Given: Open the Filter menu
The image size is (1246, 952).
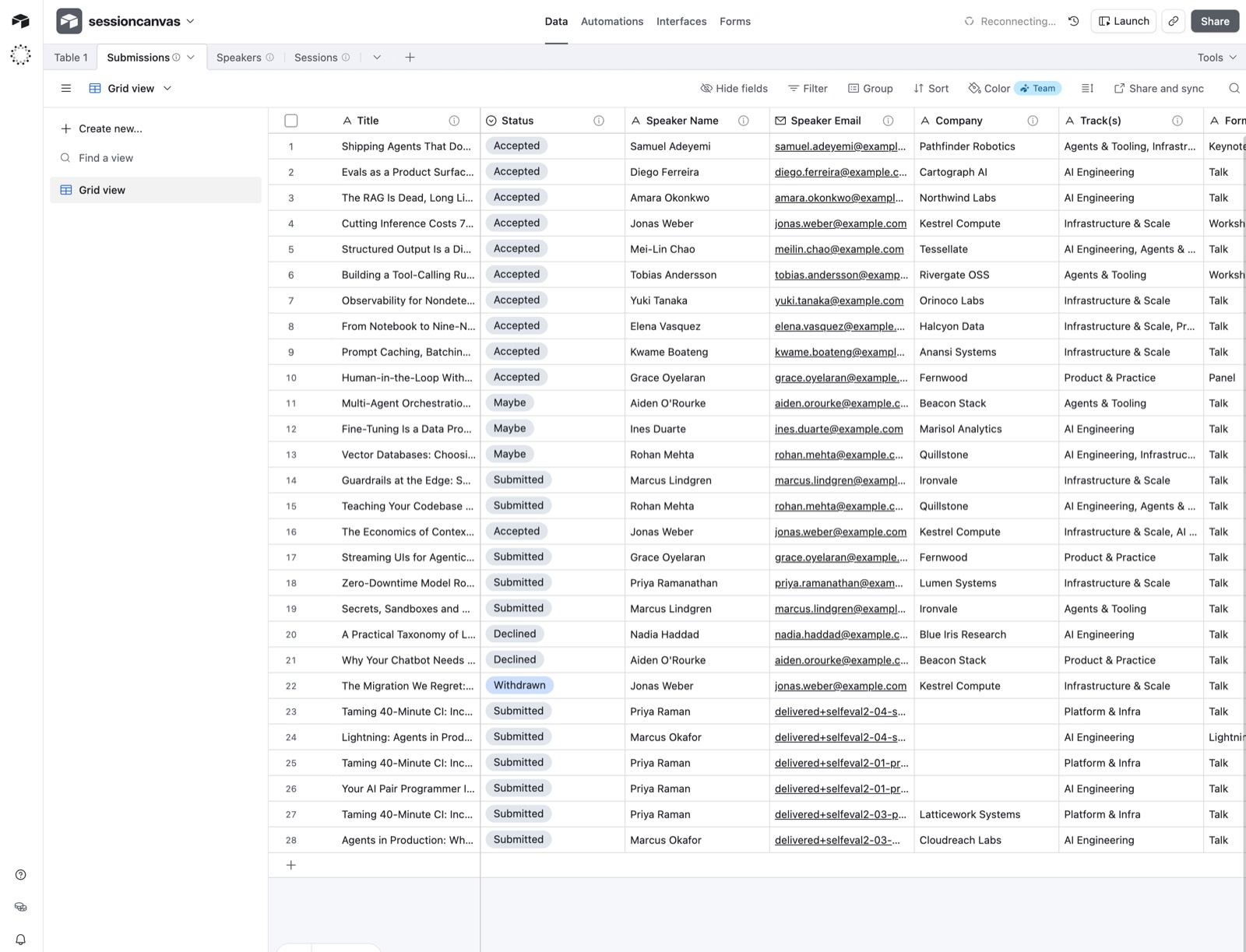Looking at the screenshot, I should coord(808,88).
